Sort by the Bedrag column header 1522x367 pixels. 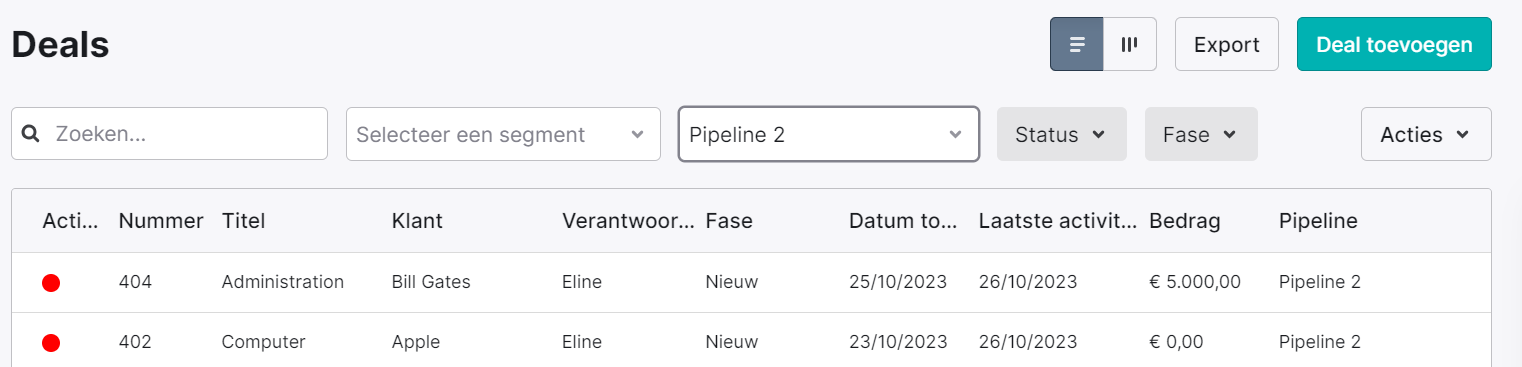[x=1185, y=221]
